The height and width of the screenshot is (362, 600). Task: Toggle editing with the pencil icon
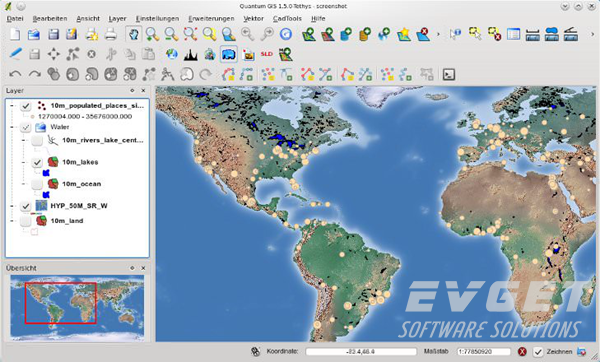[15, 54]
